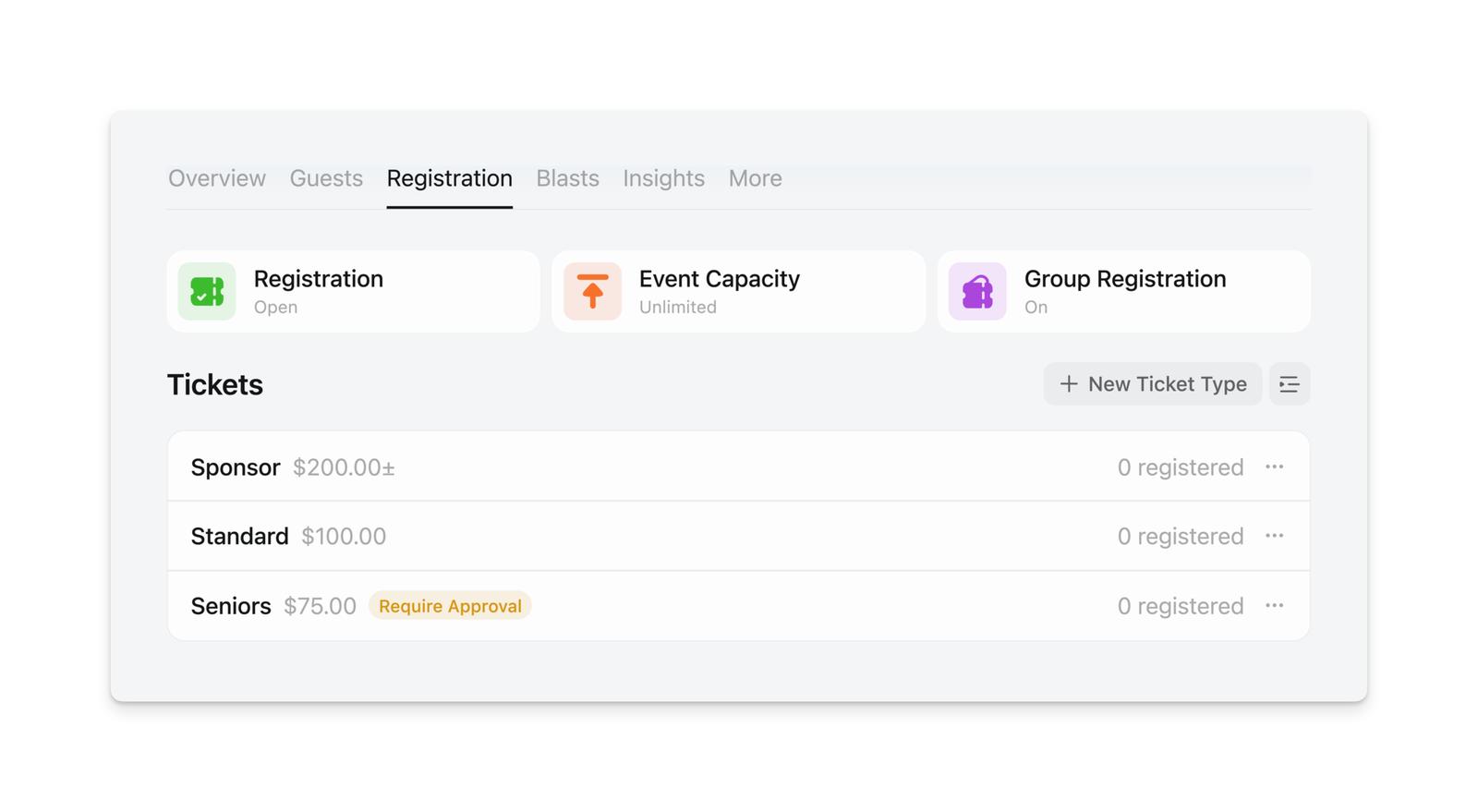The image size is (1478, 812).
Task: Open Standard ticket three-dot options menu
Action: click(x=1274, y=537)
